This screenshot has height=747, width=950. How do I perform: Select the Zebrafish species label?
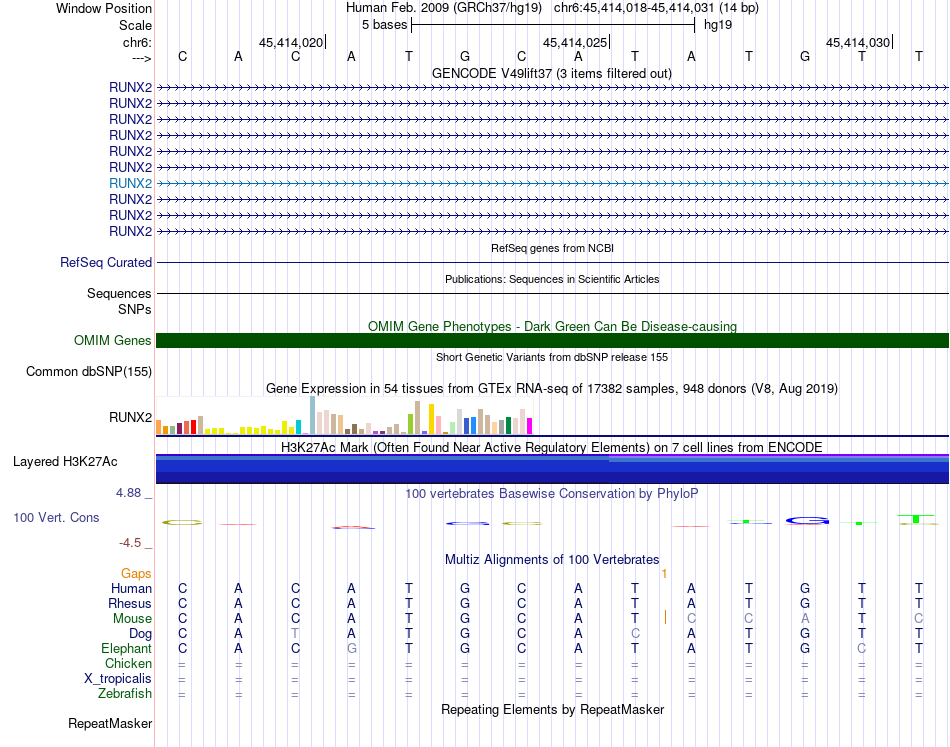(125, 693)
